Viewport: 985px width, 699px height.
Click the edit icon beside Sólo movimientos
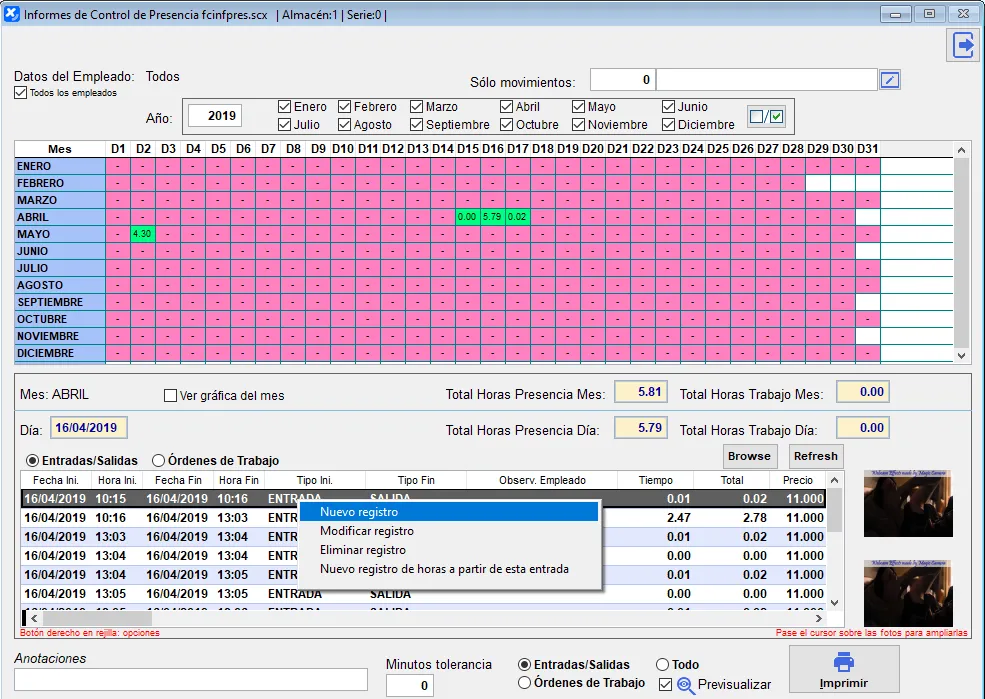(x=889, y=80)
